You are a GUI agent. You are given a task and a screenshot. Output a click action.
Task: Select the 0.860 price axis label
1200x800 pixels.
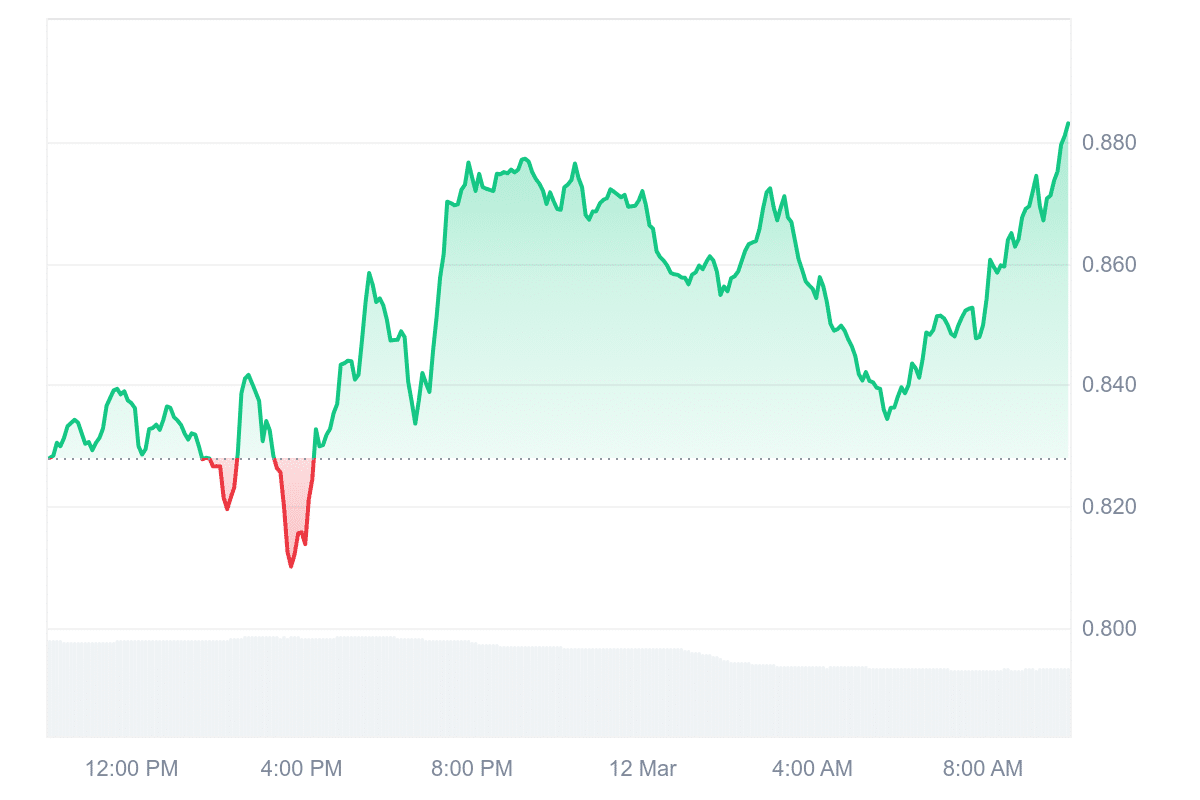click(x=1112, y=265)
